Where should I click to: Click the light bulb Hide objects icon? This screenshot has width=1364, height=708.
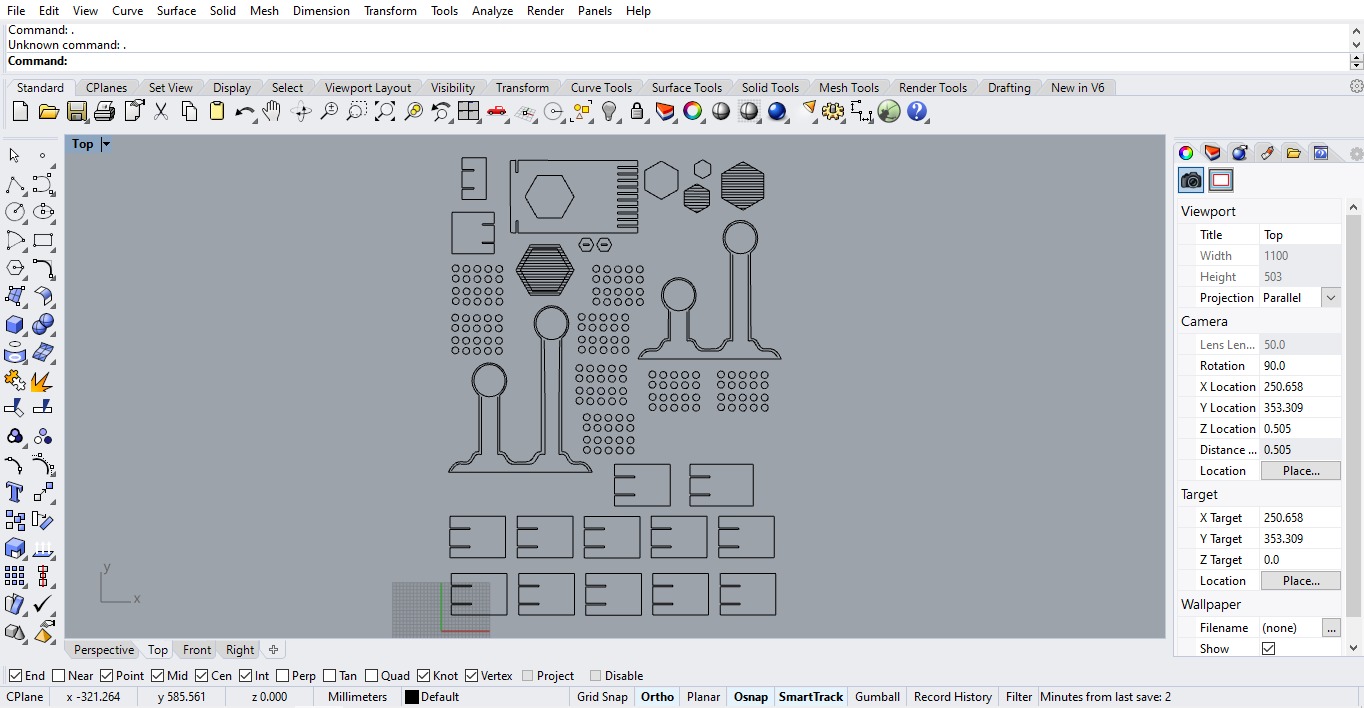coord(609,112)
